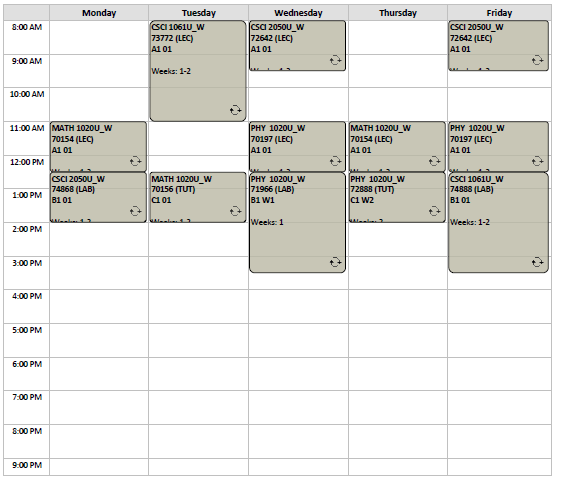The image size is (561, 484).
Task: Open the Wednesday PHY 1020U_W 71966 lab block
Action: 297,223
